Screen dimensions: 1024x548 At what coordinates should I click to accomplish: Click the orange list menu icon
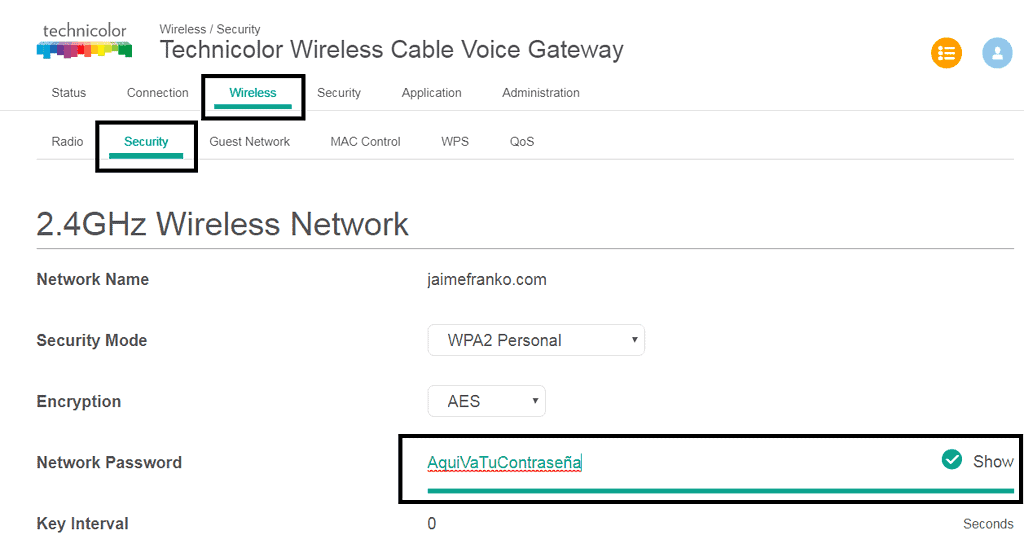[946, 53]
